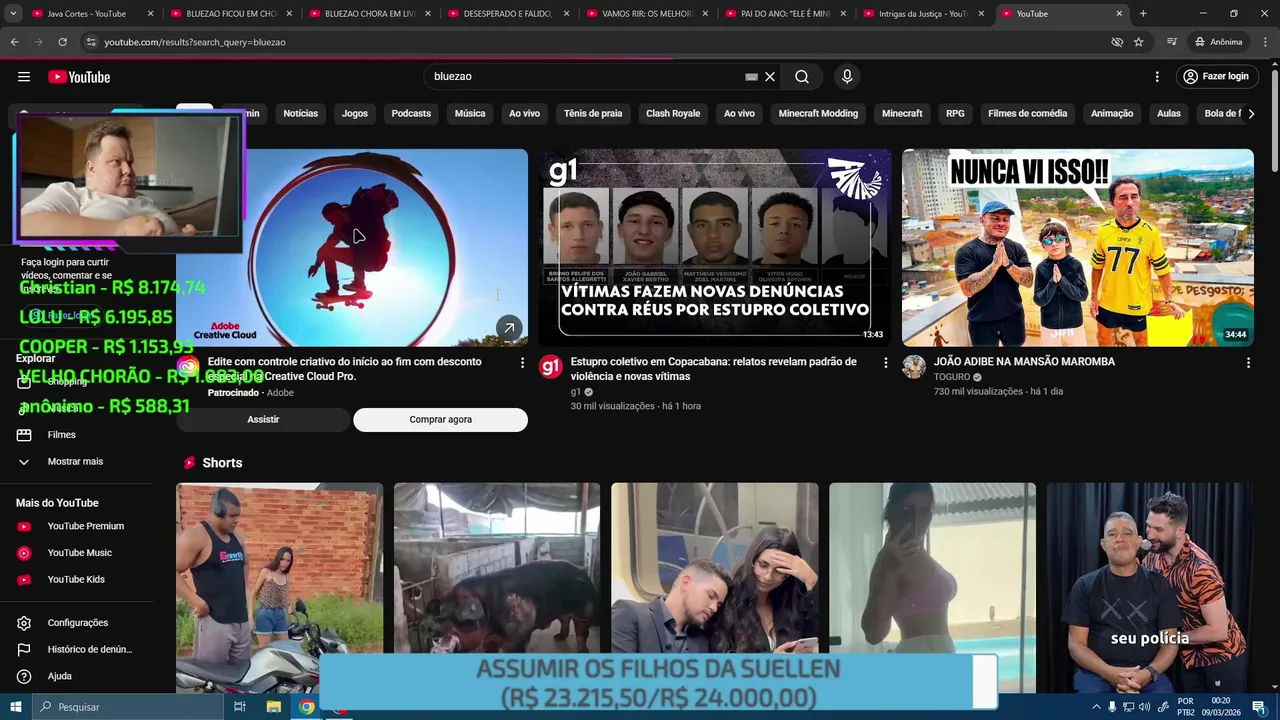Bookmark this page with the star
1280x720 pixels.
tap(1138, 42)
